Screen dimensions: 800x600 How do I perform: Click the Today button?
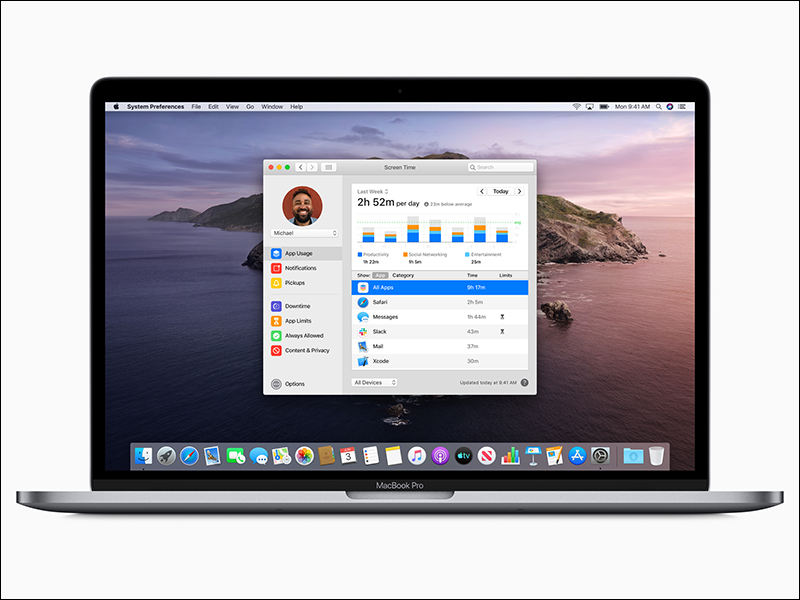point(501,191)
